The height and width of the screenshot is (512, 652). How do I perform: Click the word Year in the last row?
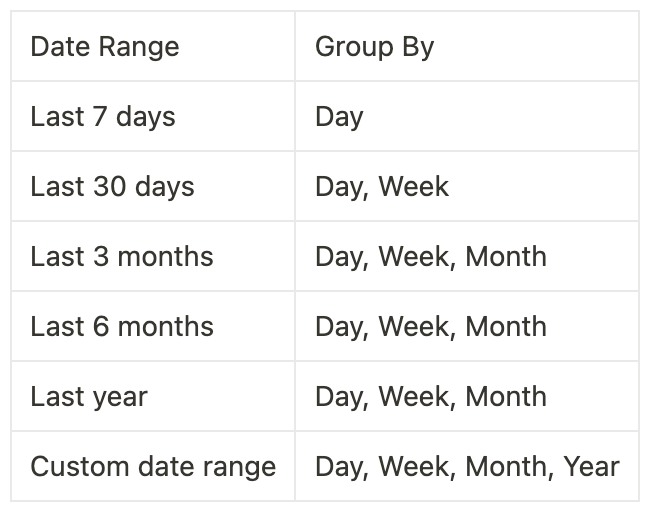coord(591,467)
